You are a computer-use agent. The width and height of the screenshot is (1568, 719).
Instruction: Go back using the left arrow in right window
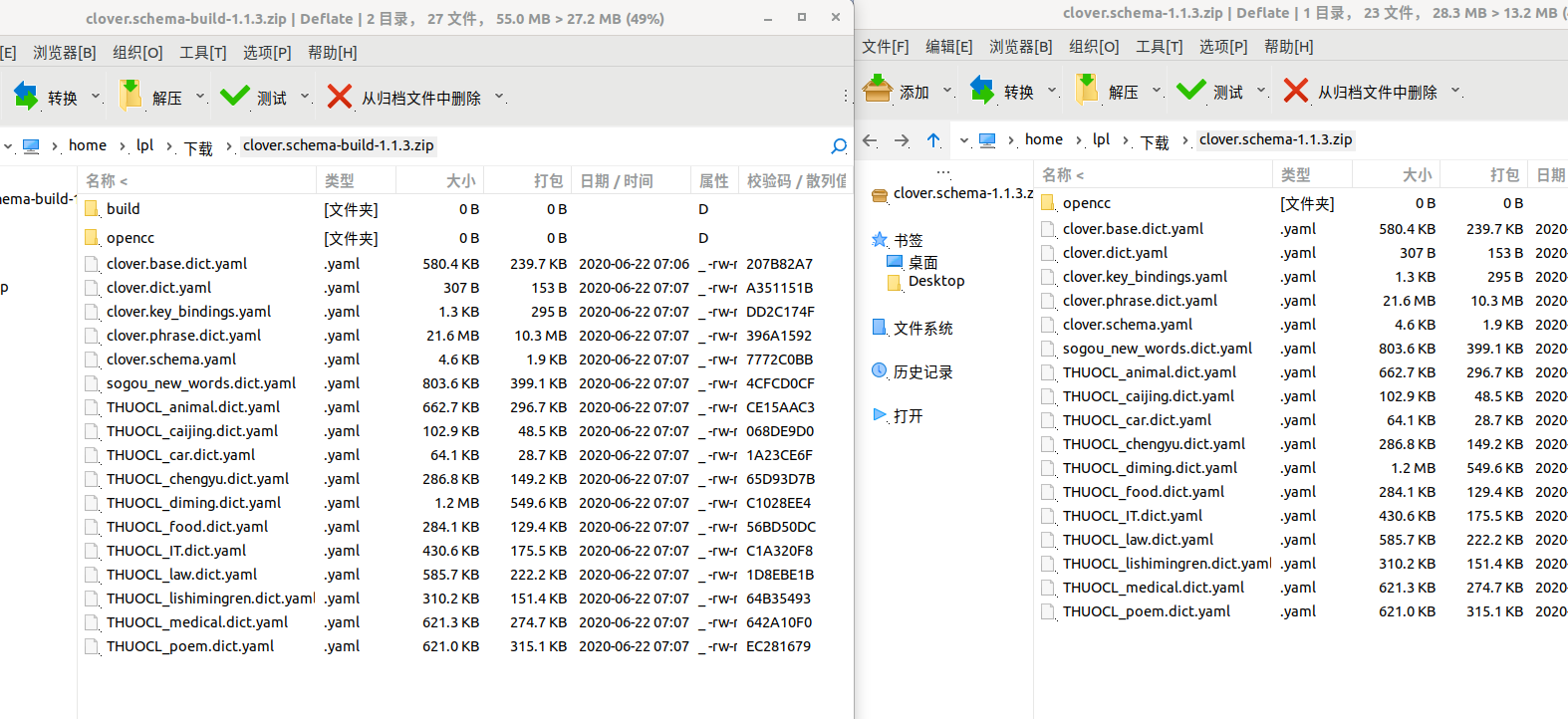pos(870,140)
